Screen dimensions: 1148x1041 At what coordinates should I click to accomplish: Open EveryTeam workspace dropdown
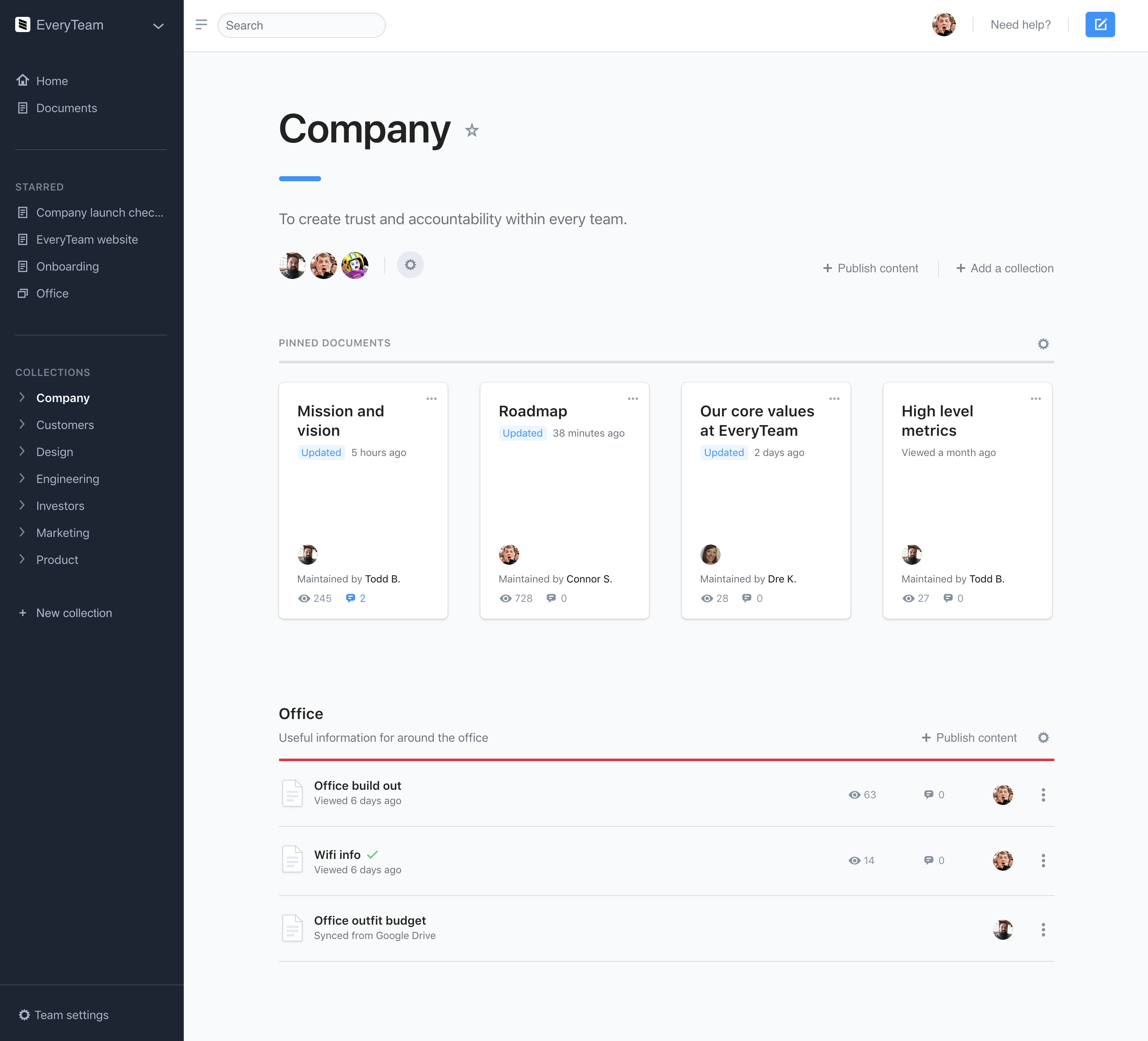click(x=158, y=26)
